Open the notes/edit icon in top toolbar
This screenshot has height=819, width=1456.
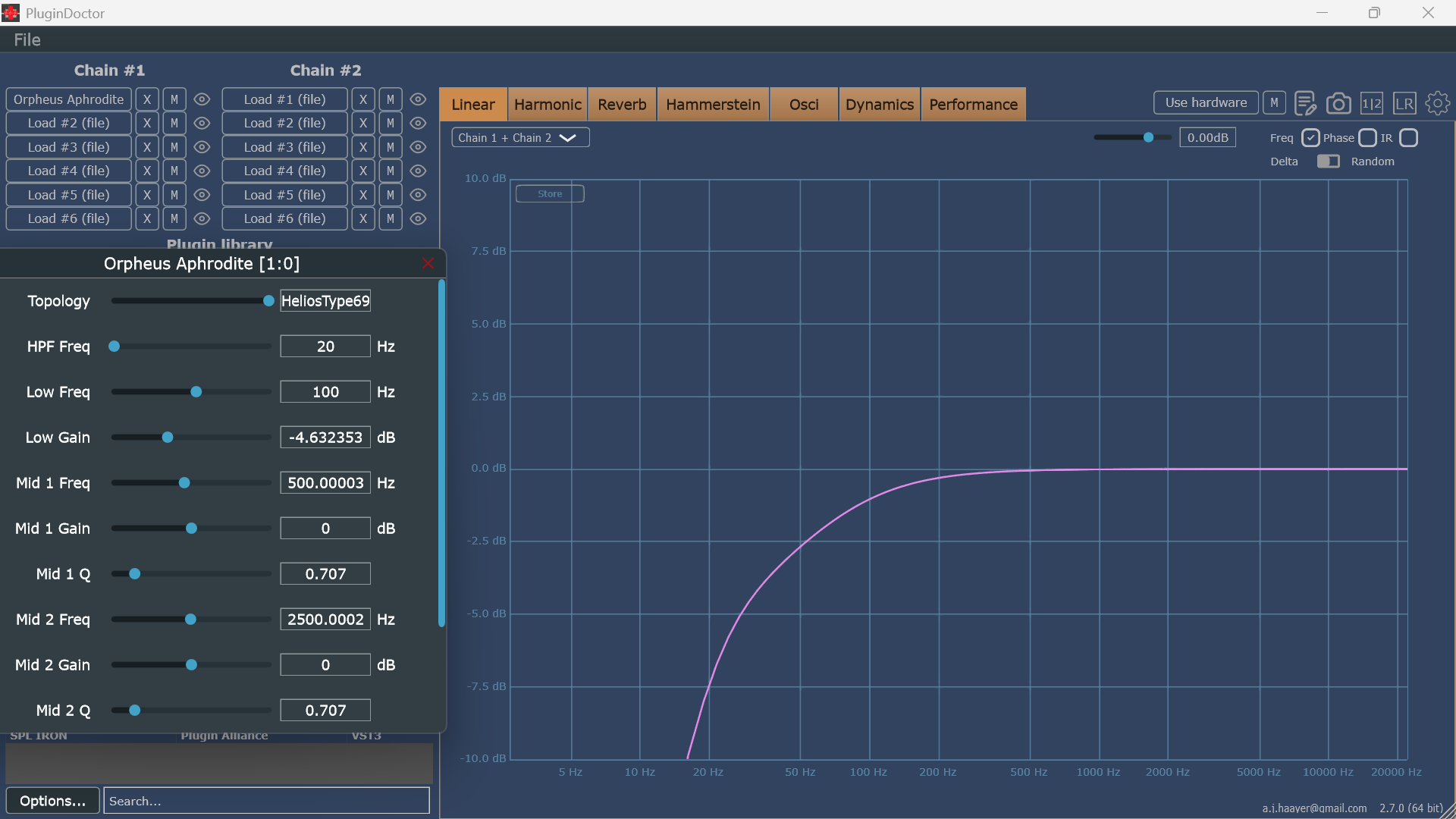[x=1305, y=103]
